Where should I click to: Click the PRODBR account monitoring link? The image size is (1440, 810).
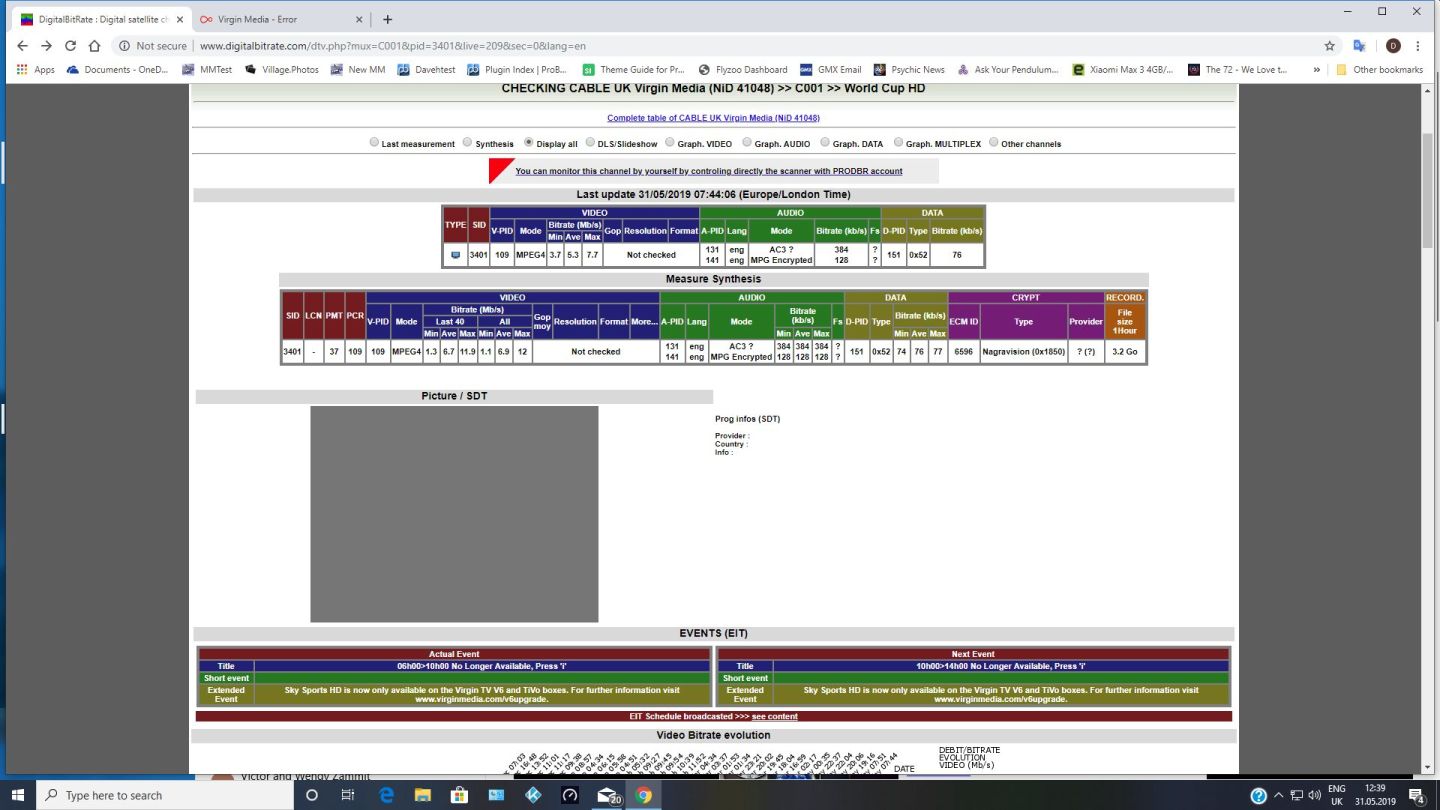click(709, 171)
